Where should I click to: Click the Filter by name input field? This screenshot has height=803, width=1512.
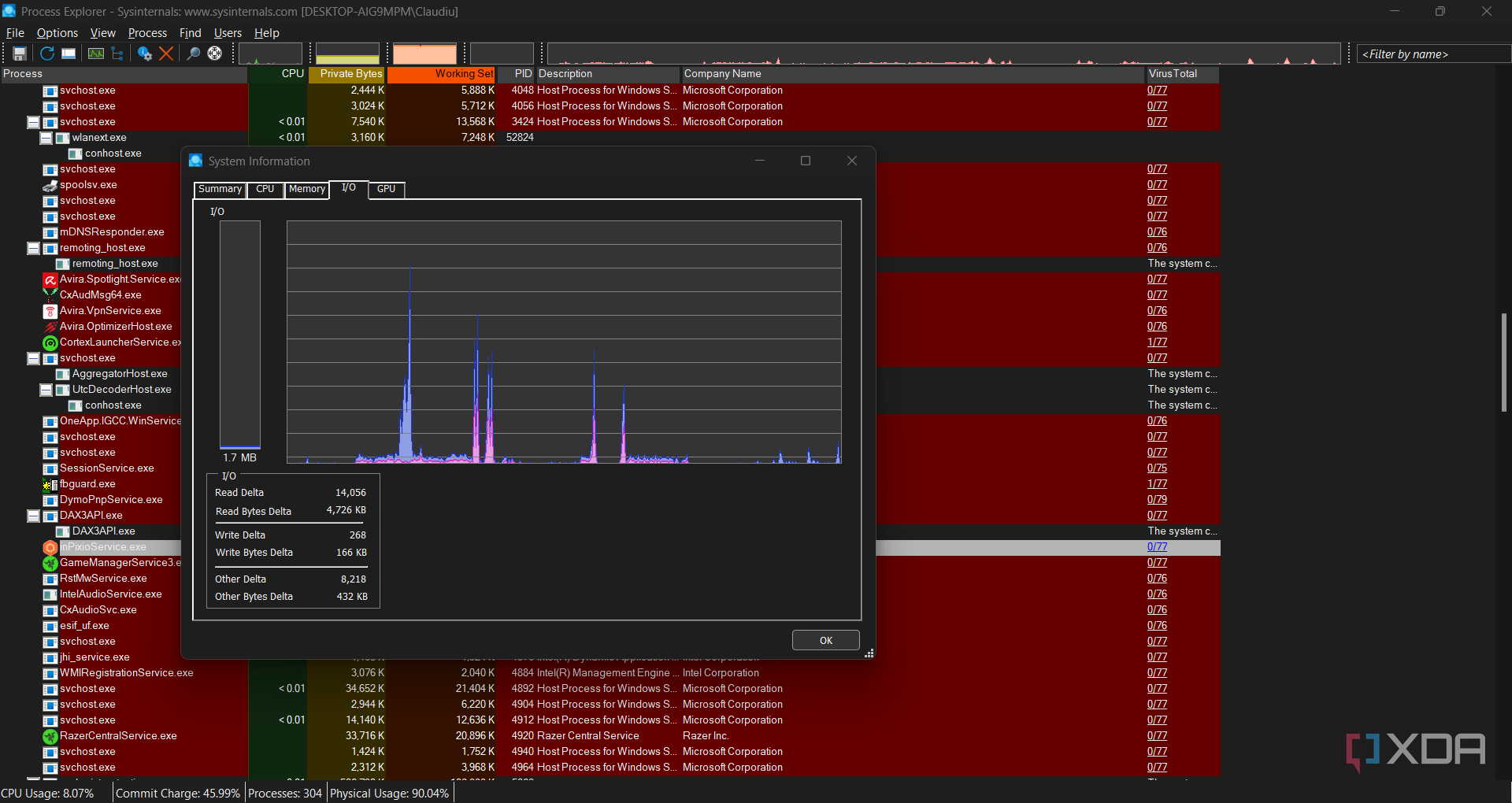click(x=1433, y=54)
